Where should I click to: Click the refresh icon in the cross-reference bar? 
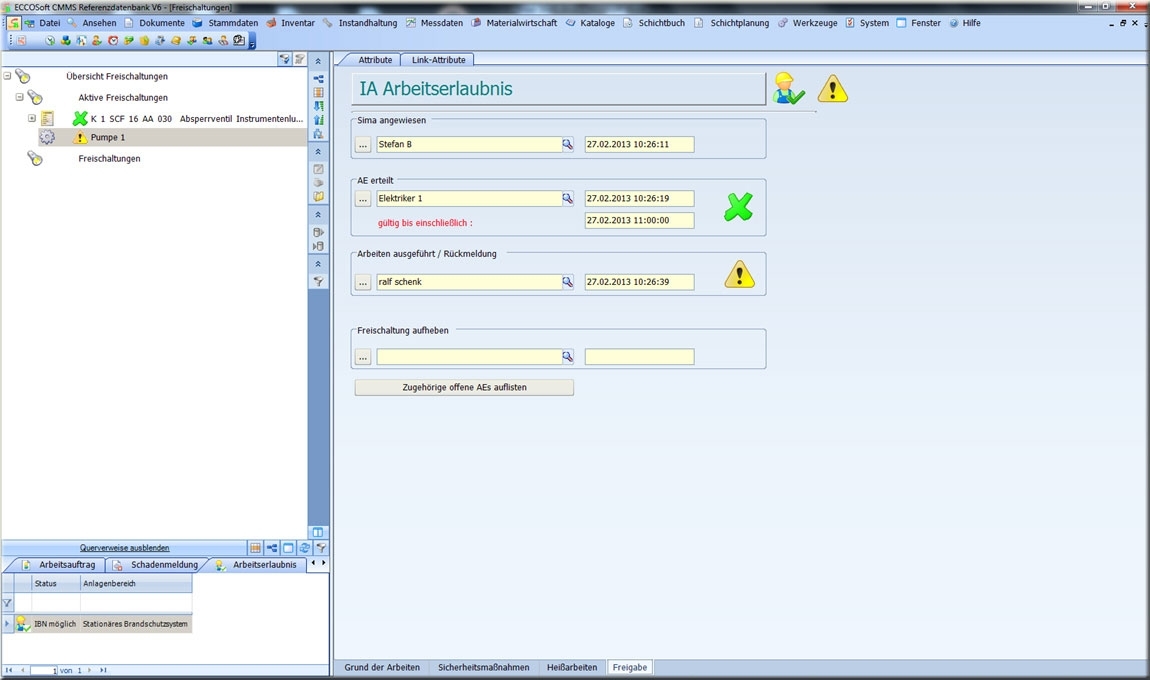304,548
